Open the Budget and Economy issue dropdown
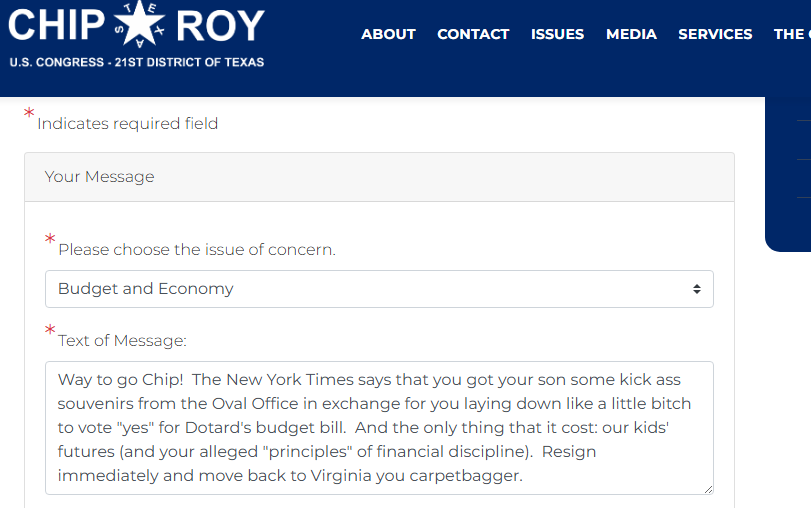This screenshot has width=811, height=508. 379,289
